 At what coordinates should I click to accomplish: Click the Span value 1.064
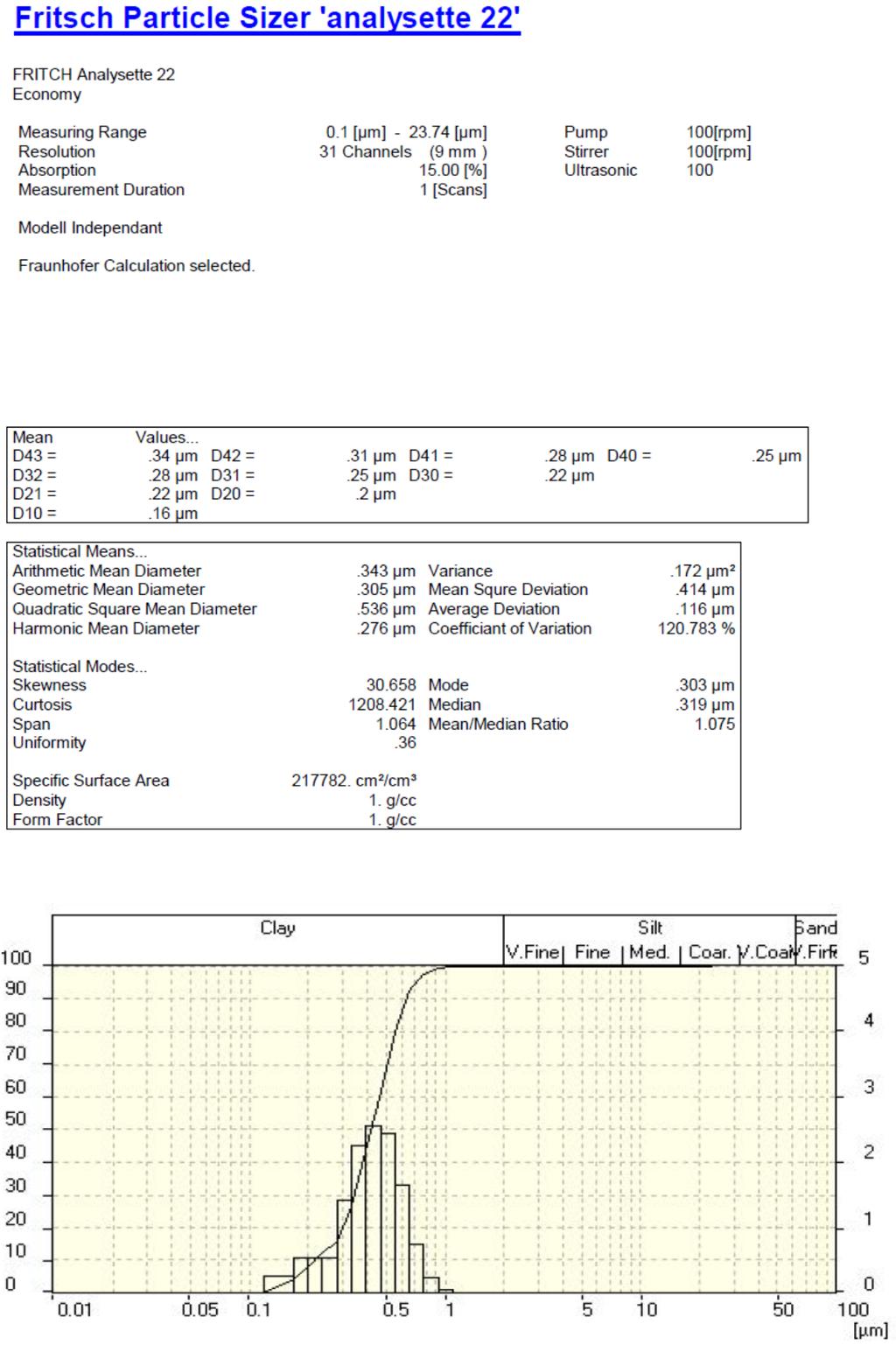tap(395, 724)
